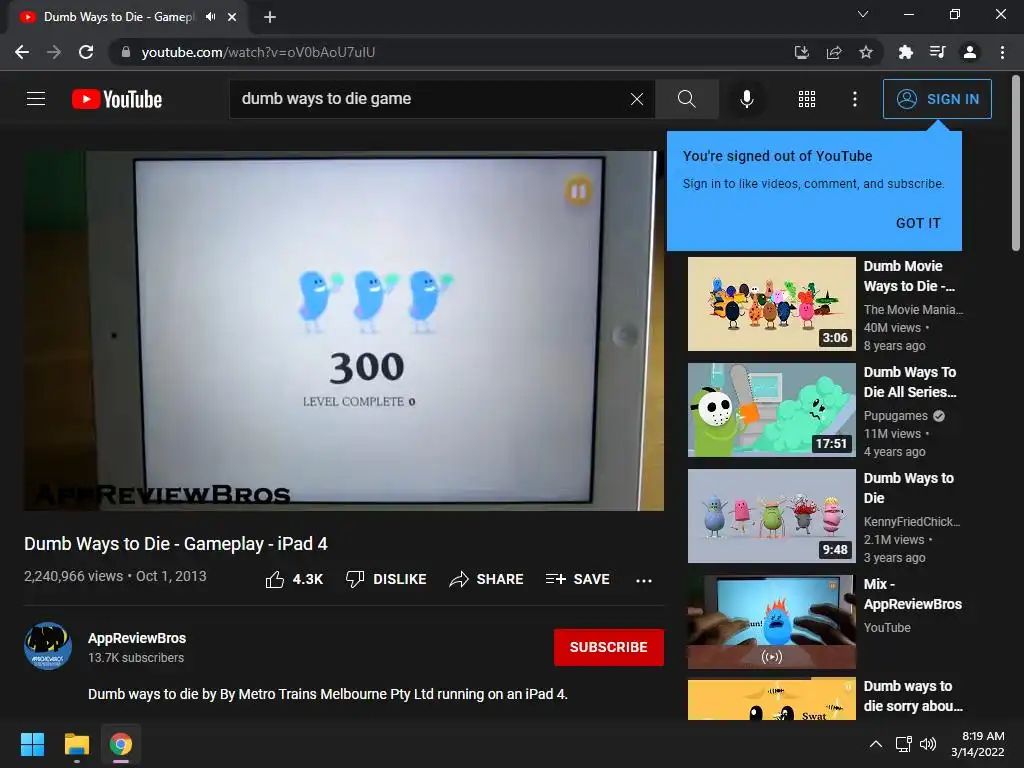The image size is (1024, 768).
Task: Open Chrome extensions puzzle icon
Action: coord(905,52)
